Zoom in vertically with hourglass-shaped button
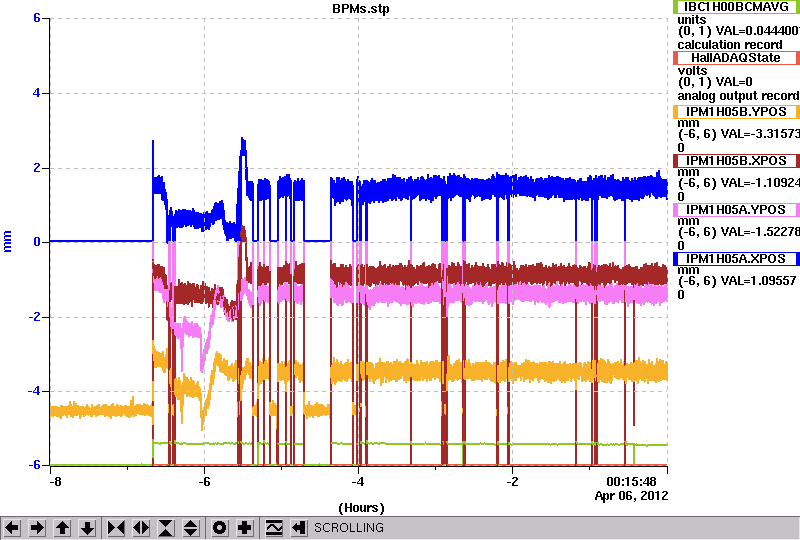This screenshot has height=540, width=800. 166,528
